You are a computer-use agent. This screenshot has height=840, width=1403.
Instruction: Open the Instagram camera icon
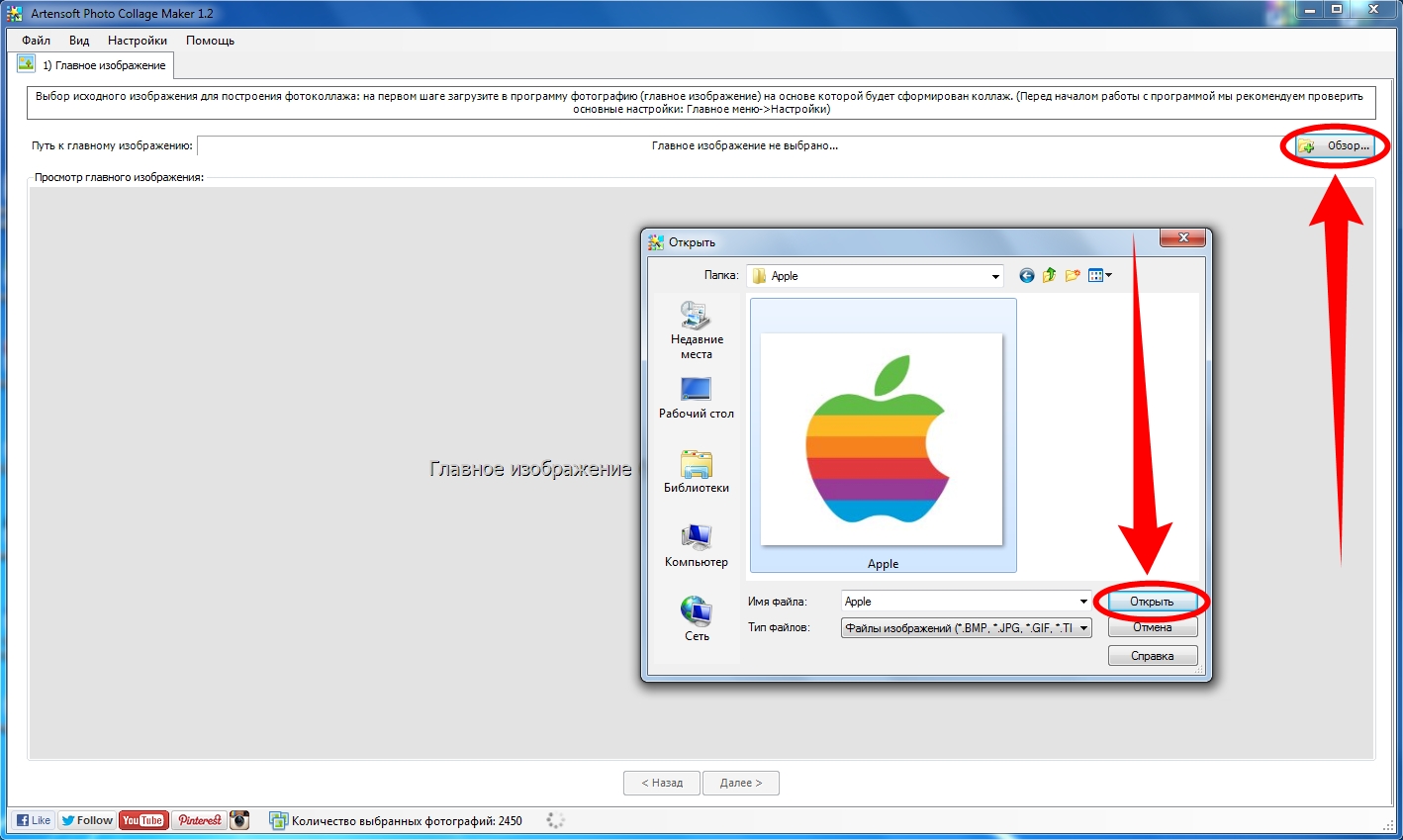239,820
